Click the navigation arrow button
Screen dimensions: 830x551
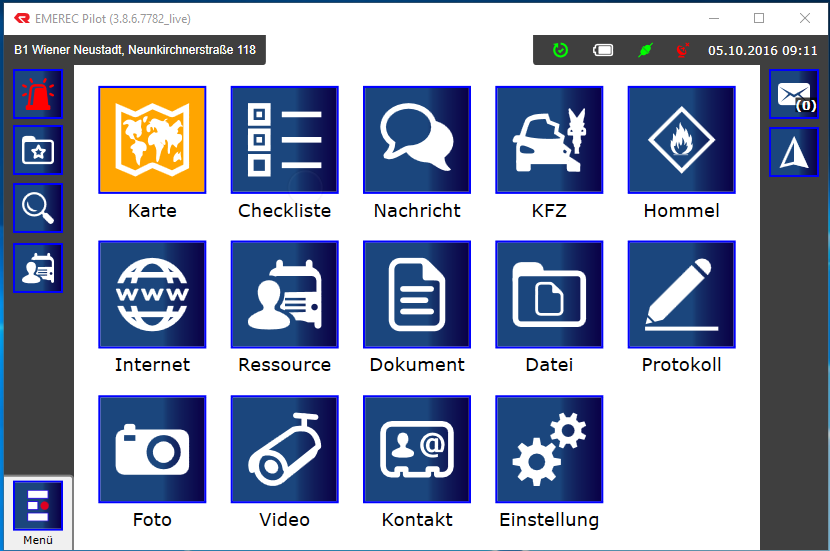pos(794,153)
